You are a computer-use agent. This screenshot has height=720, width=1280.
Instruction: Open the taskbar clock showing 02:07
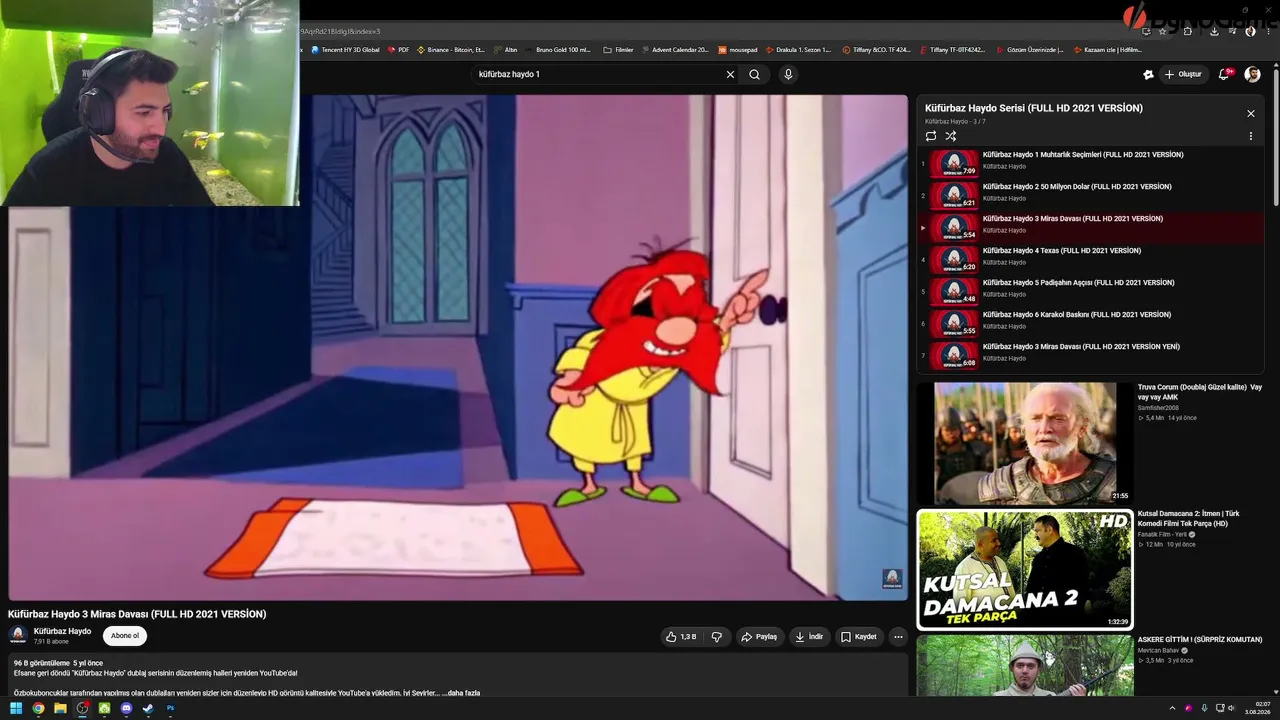click(1256, 709)
